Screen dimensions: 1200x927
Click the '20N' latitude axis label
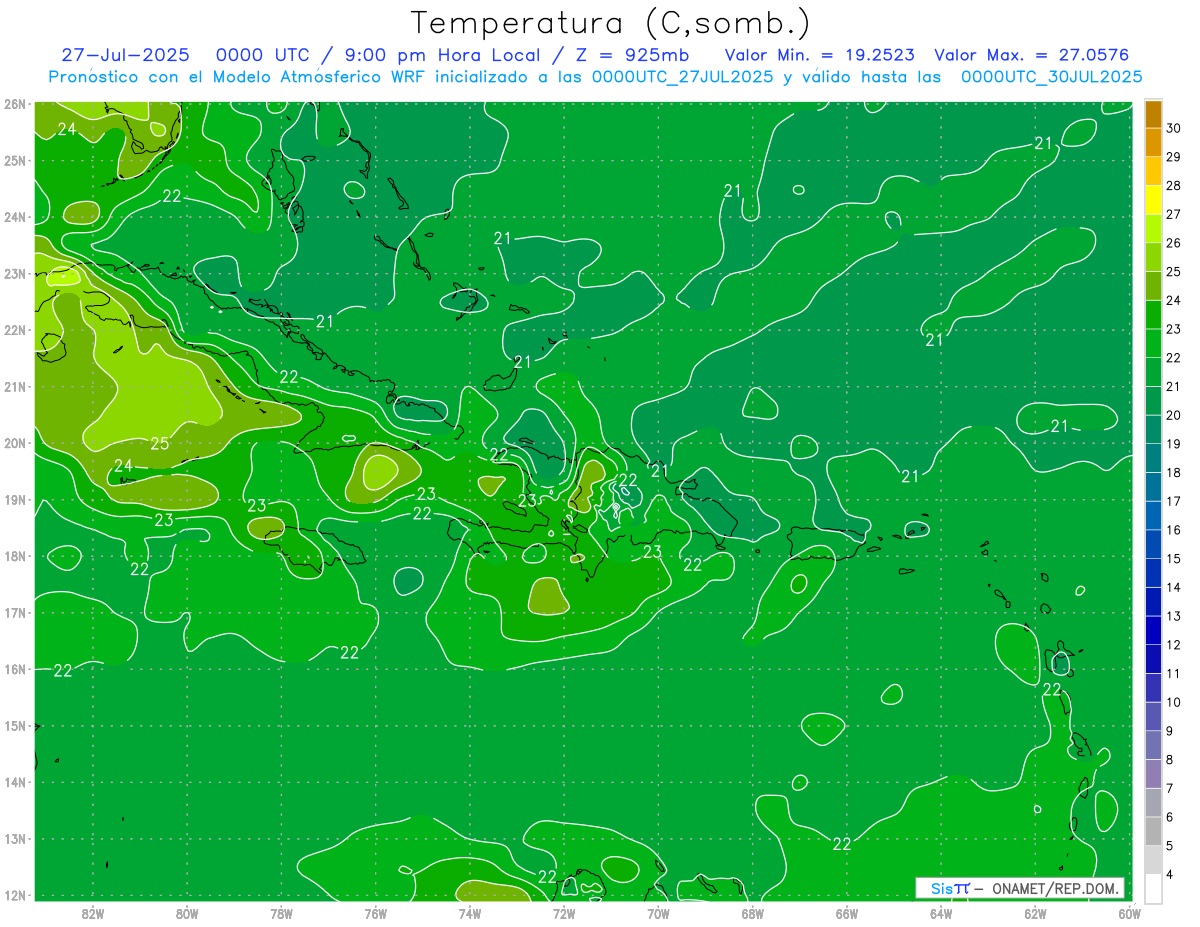(15, 443)
